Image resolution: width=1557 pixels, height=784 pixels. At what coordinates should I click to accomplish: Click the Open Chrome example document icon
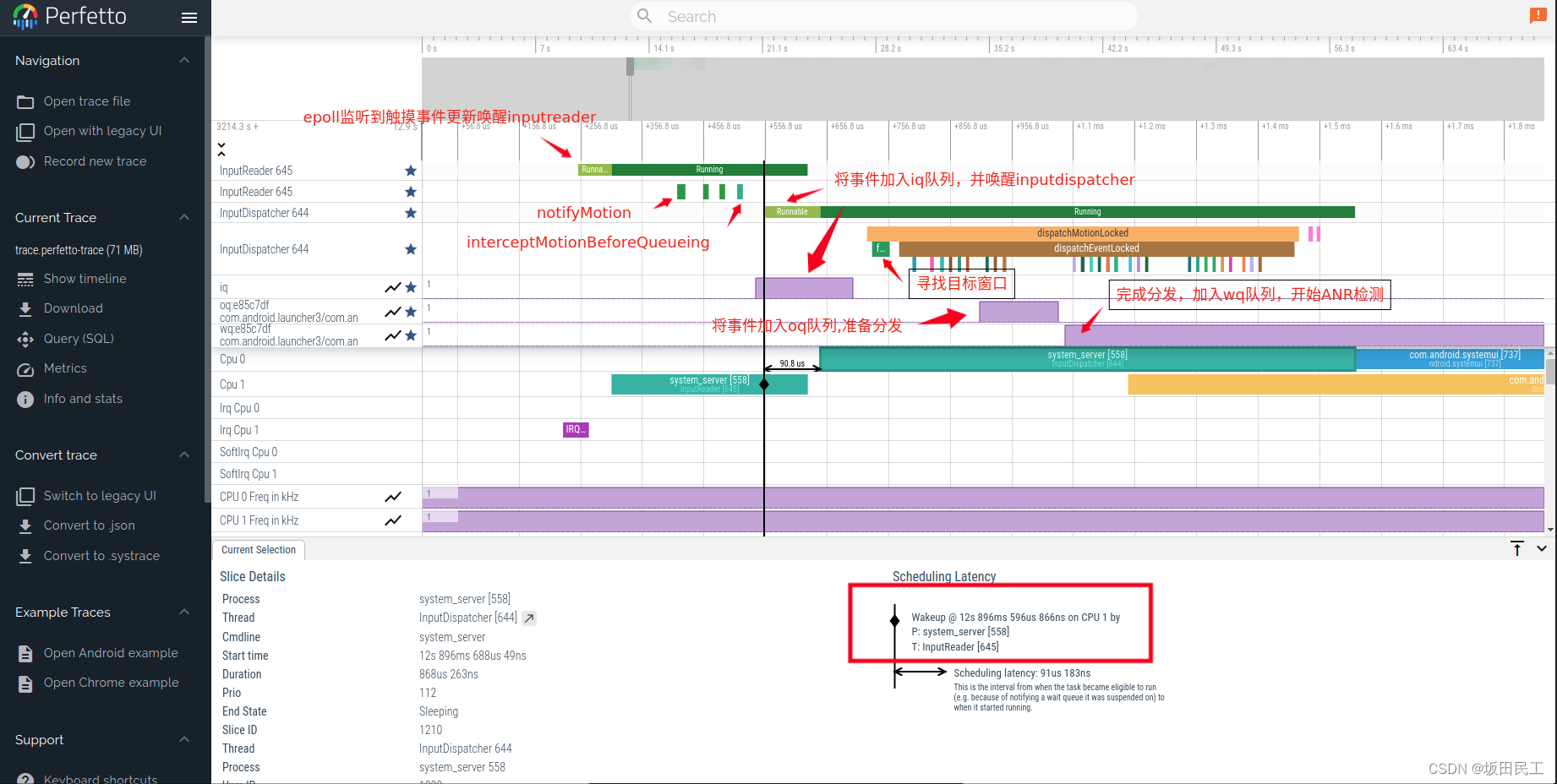point(25,683)
